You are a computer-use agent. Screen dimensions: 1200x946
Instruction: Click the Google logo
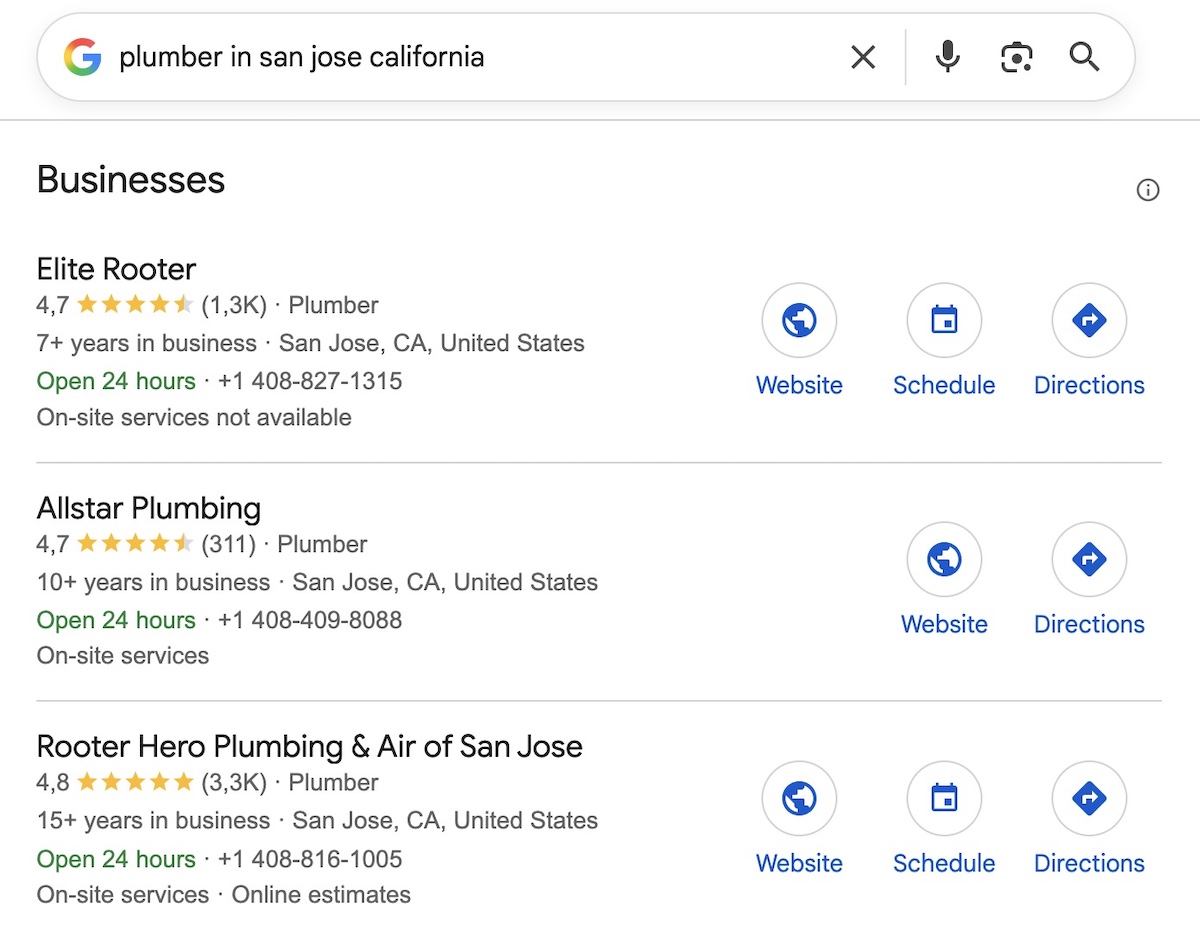[x=85, y=57]
